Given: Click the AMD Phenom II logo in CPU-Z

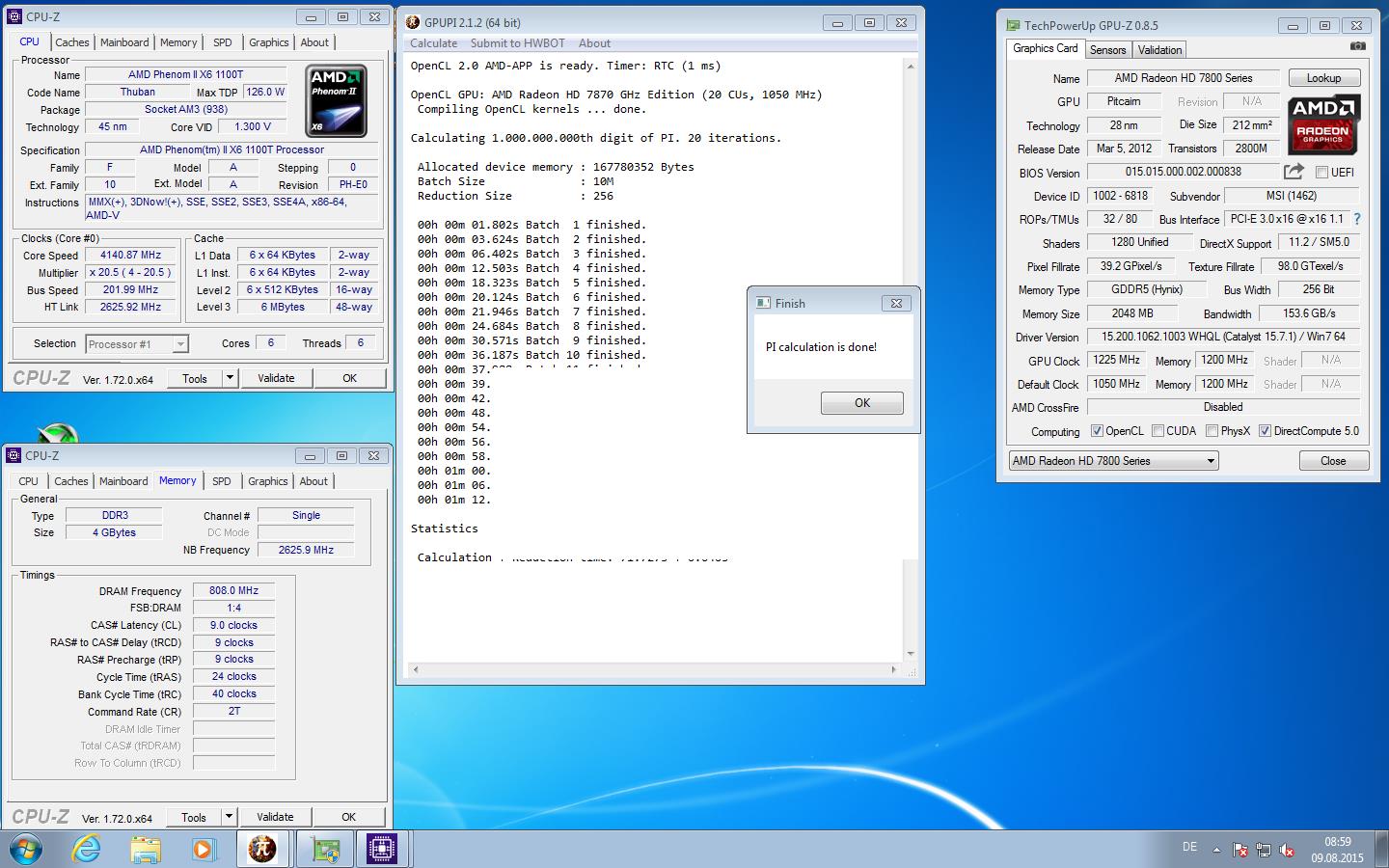Looking at the screenshot, I should tap(336, 100).
